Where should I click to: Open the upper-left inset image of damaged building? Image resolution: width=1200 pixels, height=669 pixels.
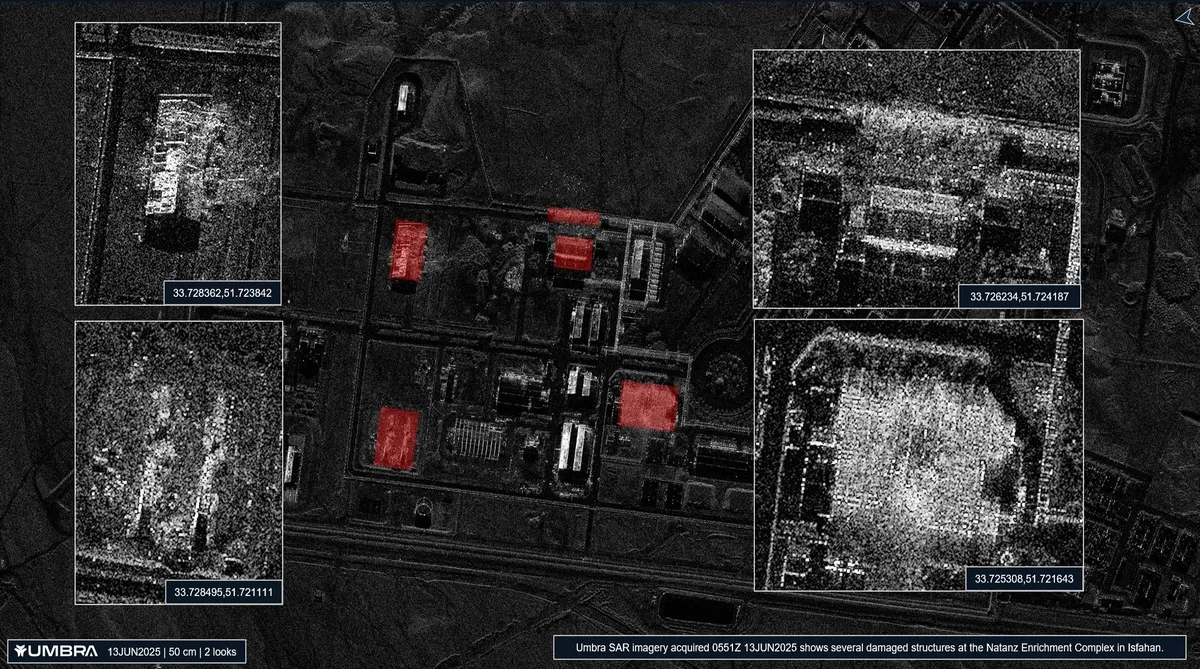[x=178, y=163]
